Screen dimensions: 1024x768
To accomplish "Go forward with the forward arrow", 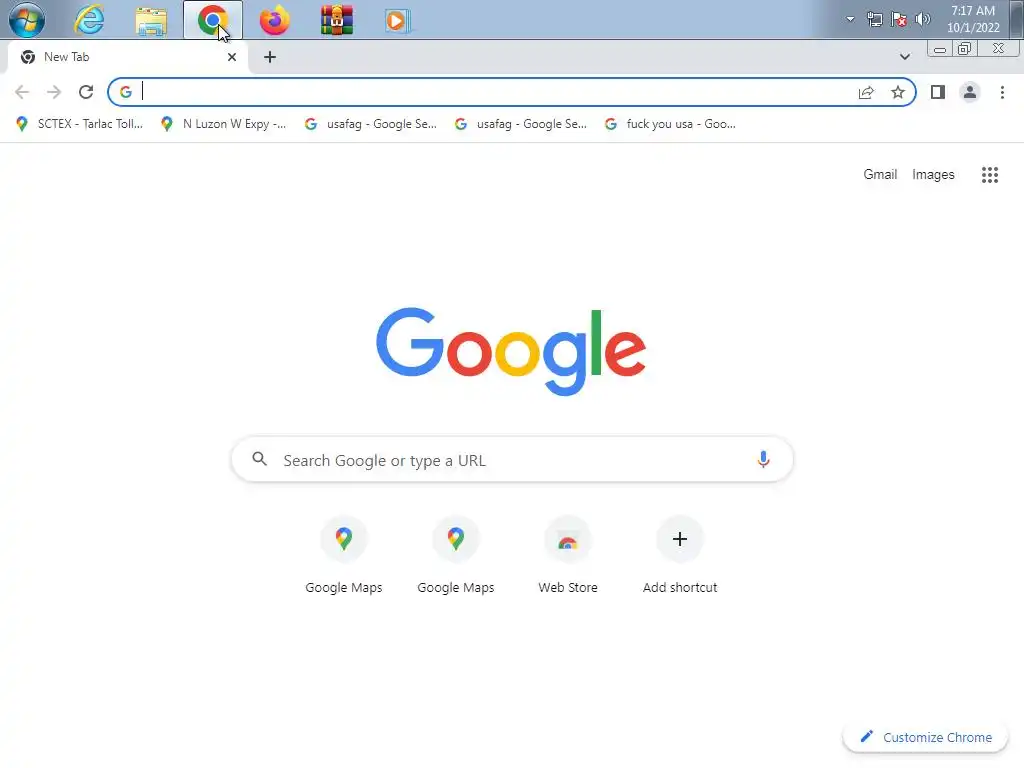I will click(54, 92).
